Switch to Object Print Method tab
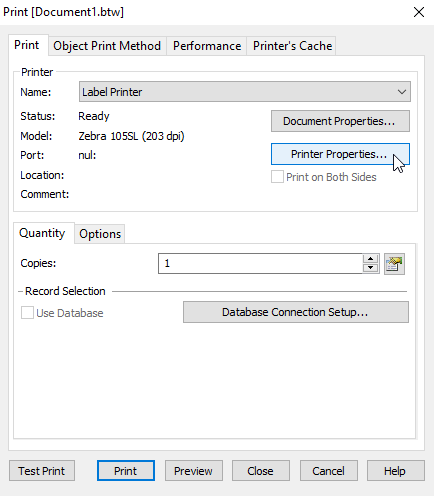The width and height of the screenshot is (434, 496). pos(107,46)
